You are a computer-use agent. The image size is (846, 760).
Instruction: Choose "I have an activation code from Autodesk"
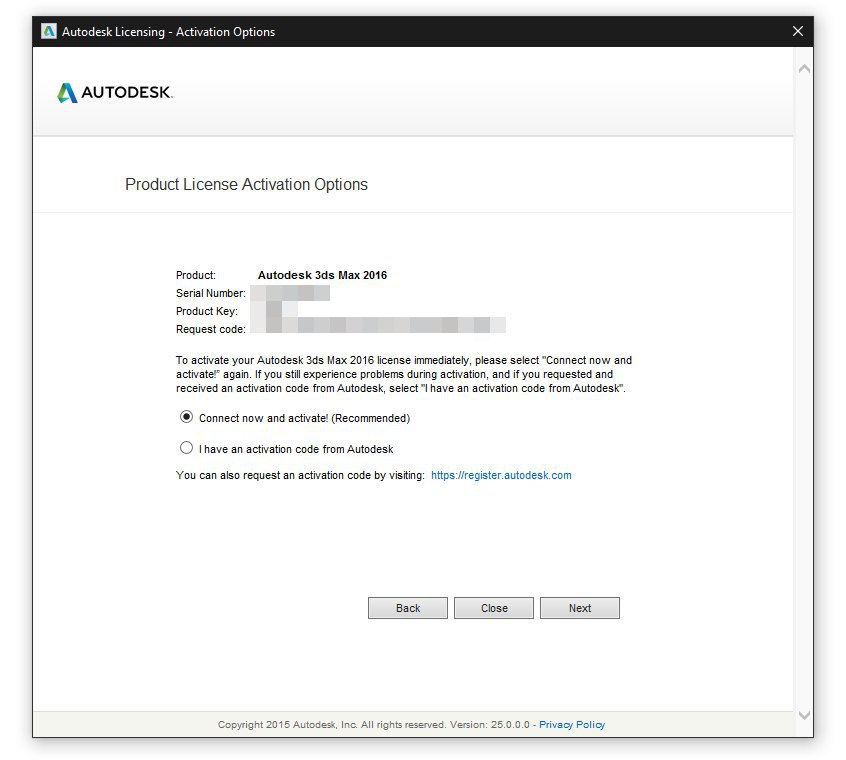pyautogui.click(x=186, y=448)
